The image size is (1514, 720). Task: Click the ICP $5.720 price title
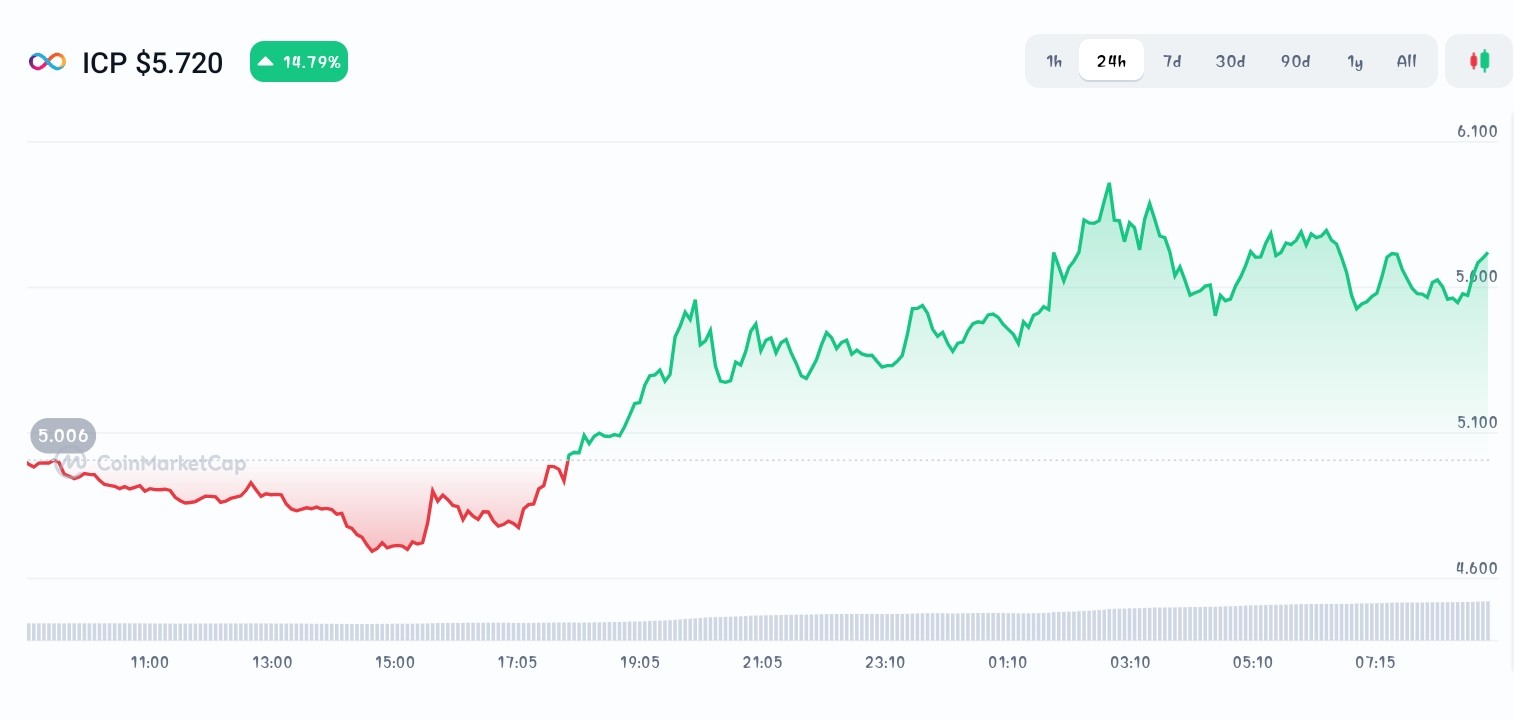pyautogui.click(x=153, y=63)
